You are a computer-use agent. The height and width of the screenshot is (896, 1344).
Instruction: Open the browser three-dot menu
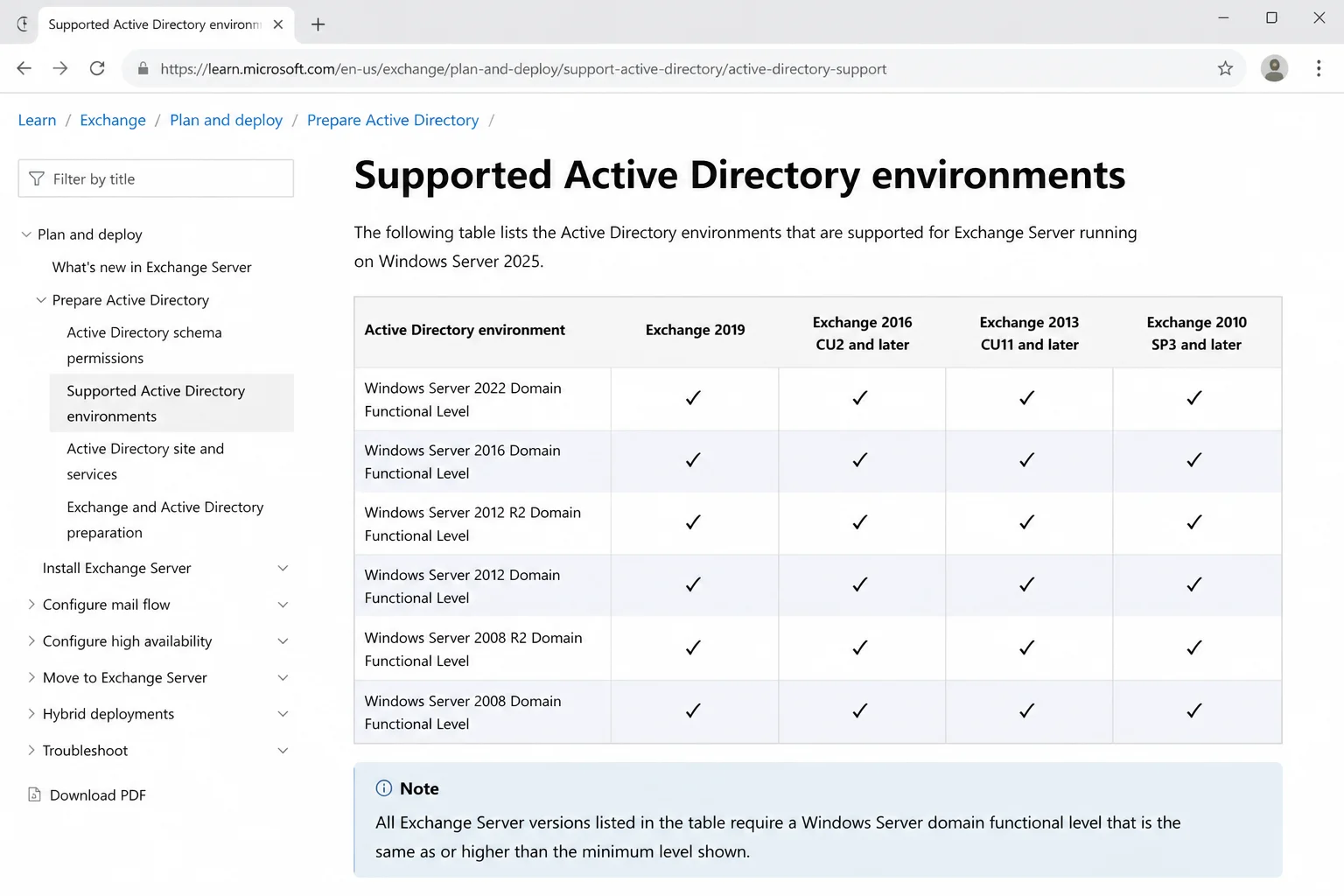click(1319, 68)
